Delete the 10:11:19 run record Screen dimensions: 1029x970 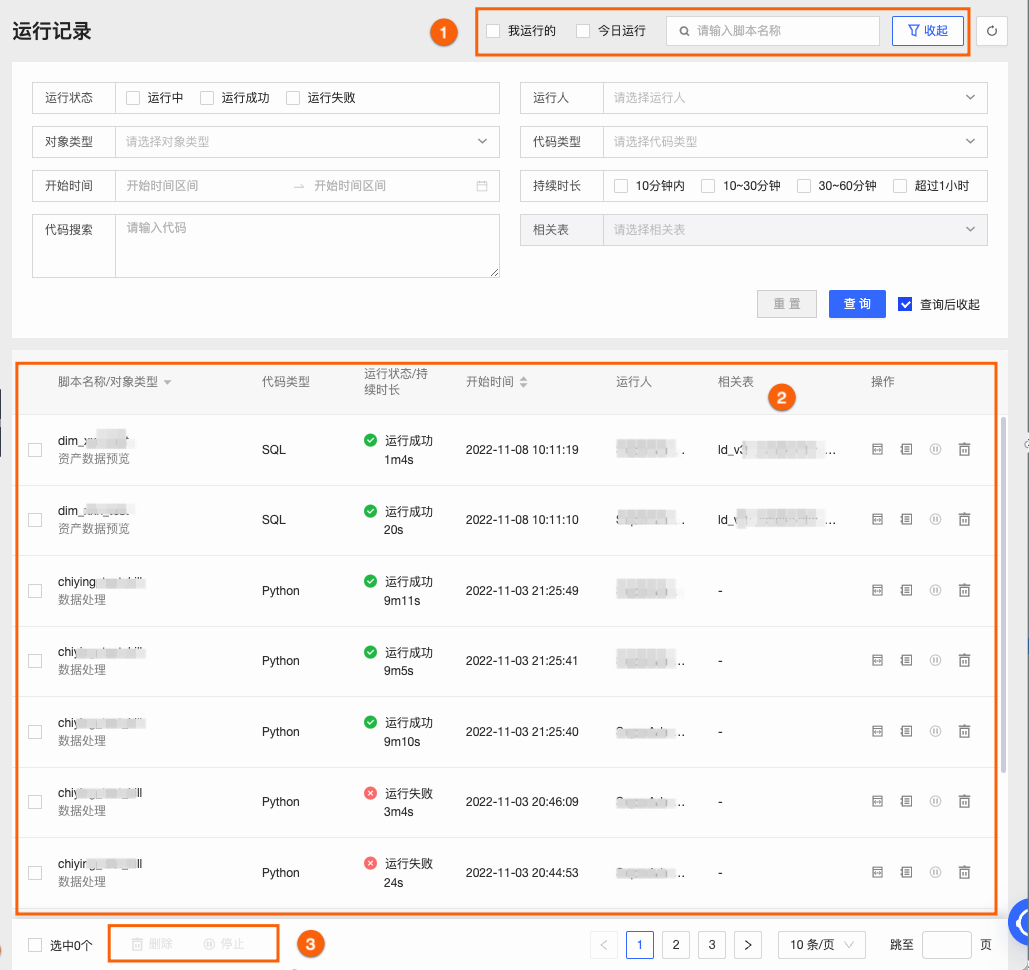pyautogui.click(x=964, y=450)
